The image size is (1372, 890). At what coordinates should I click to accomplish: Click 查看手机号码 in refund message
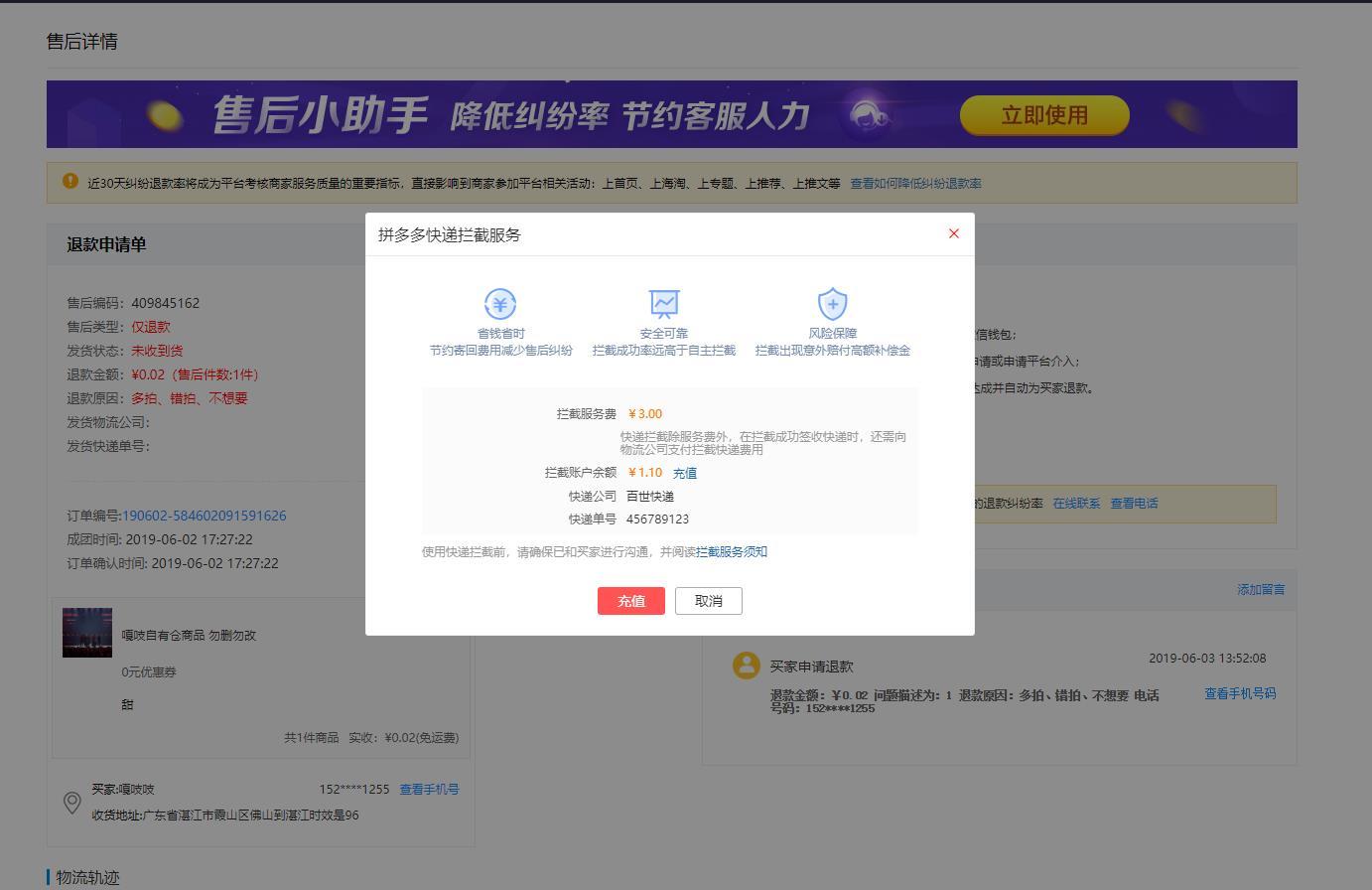(1239, 694)
